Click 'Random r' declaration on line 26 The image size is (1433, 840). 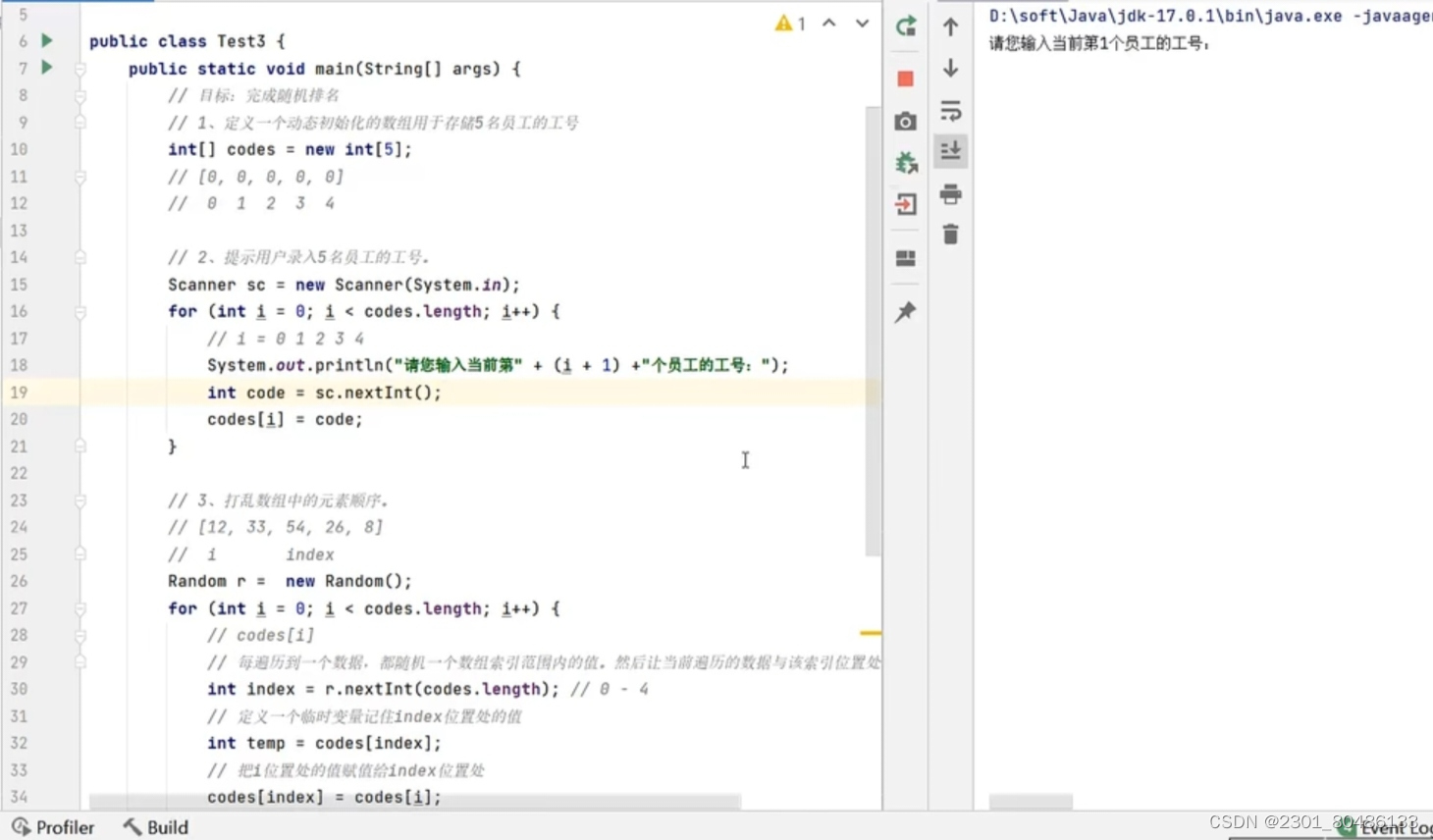click(207, 581)
